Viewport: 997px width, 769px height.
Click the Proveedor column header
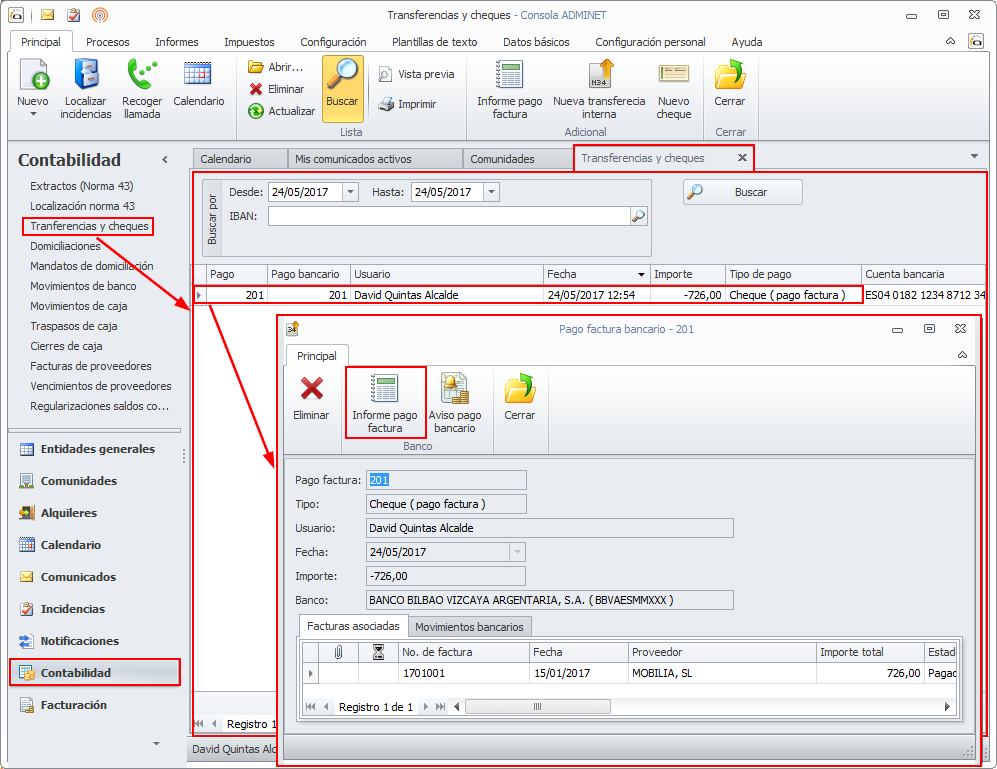coord(722,653)
